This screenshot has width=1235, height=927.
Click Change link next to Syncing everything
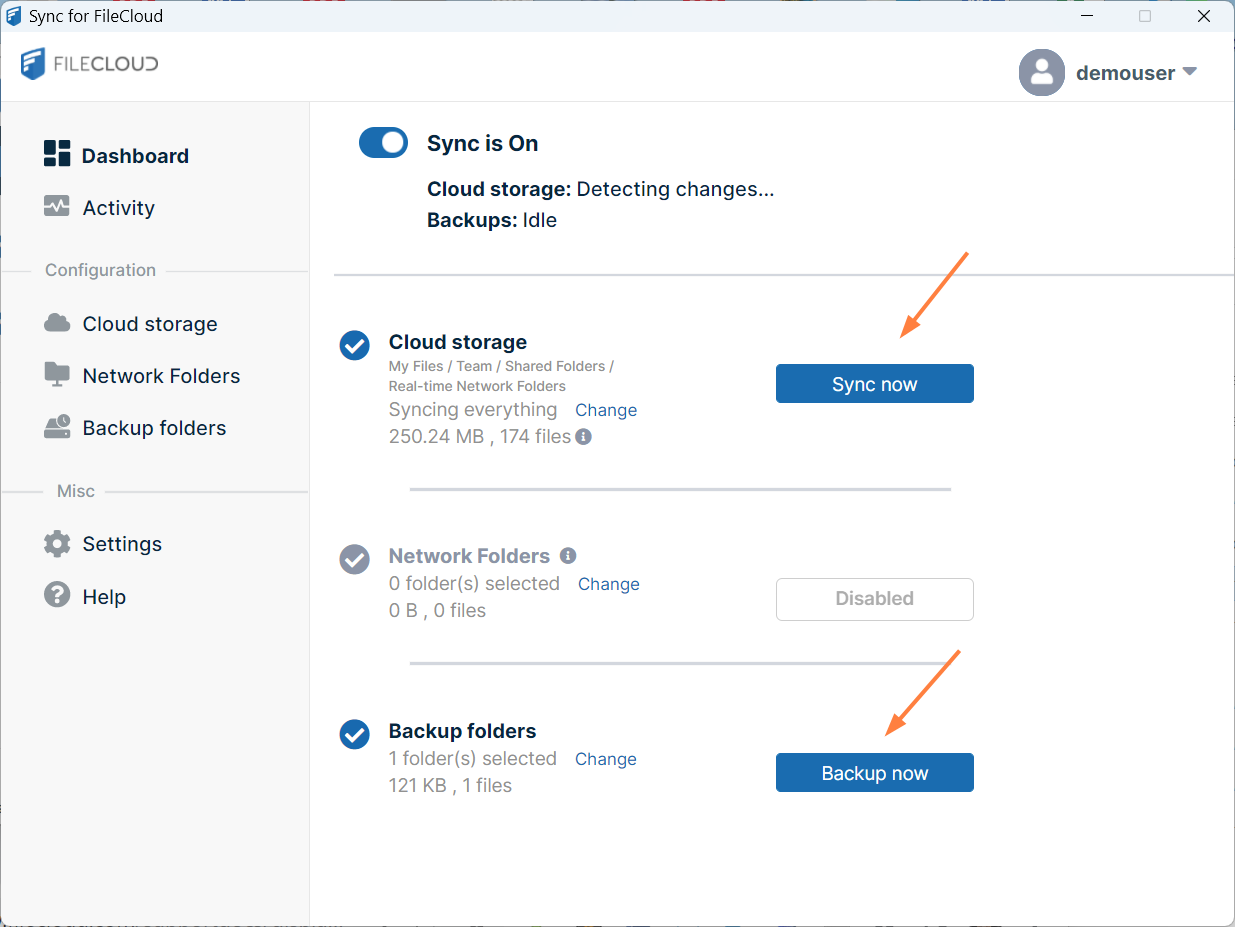tap(606, 410)
